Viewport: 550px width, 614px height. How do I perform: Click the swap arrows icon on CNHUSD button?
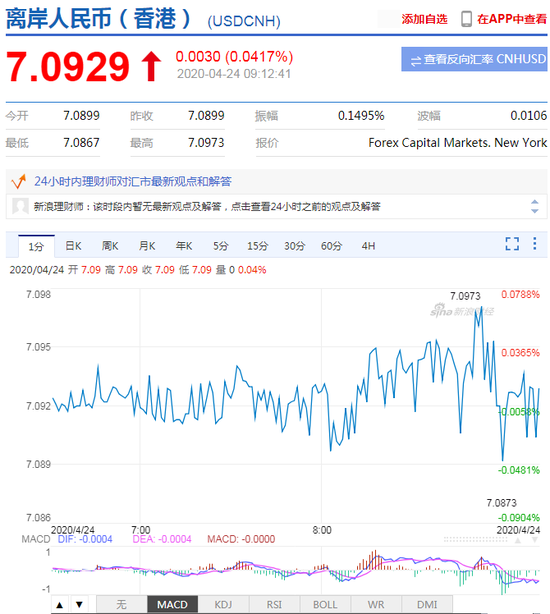tap(416, 61)
